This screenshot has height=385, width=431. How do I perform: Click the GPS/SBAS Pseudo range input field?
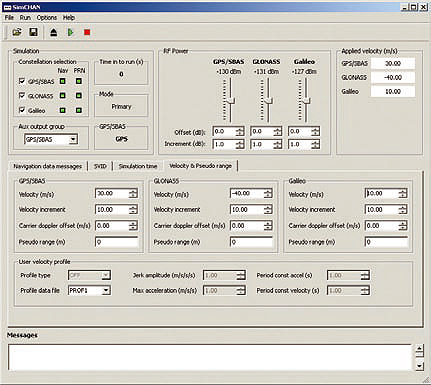point(116,242)
